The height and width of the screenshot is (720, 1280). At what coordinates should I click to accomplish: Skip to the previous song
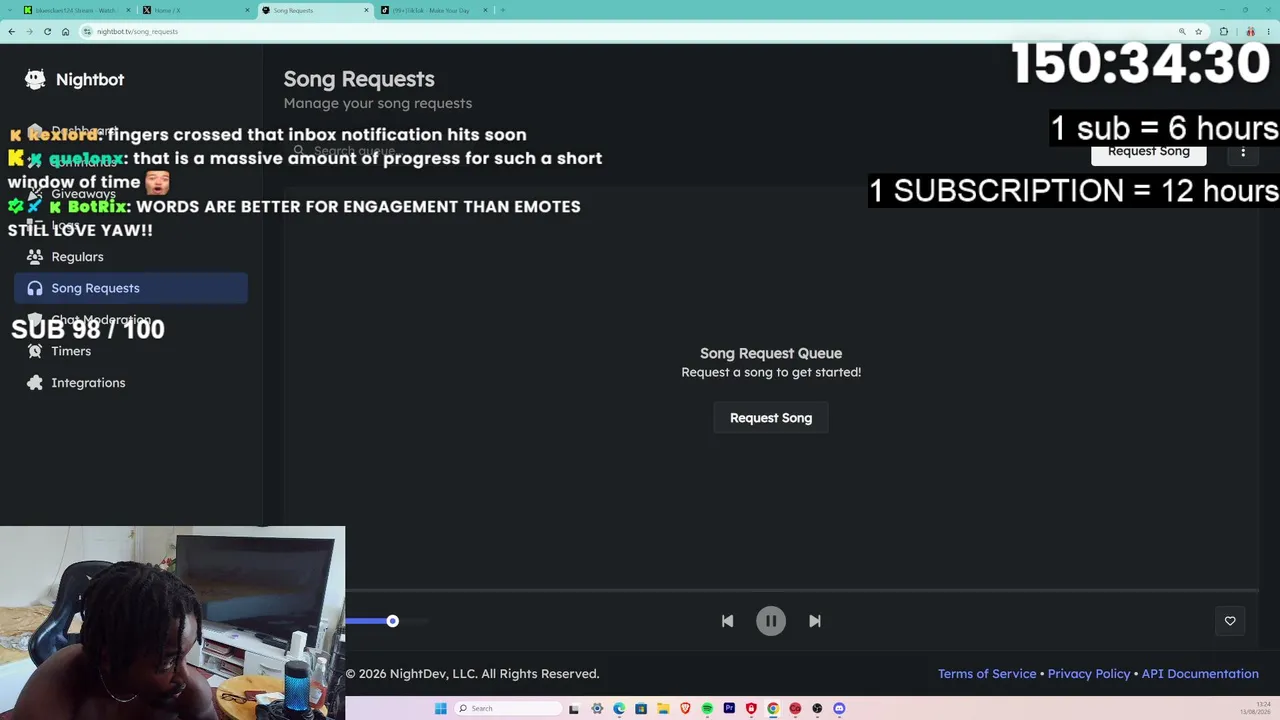point(727,621)
